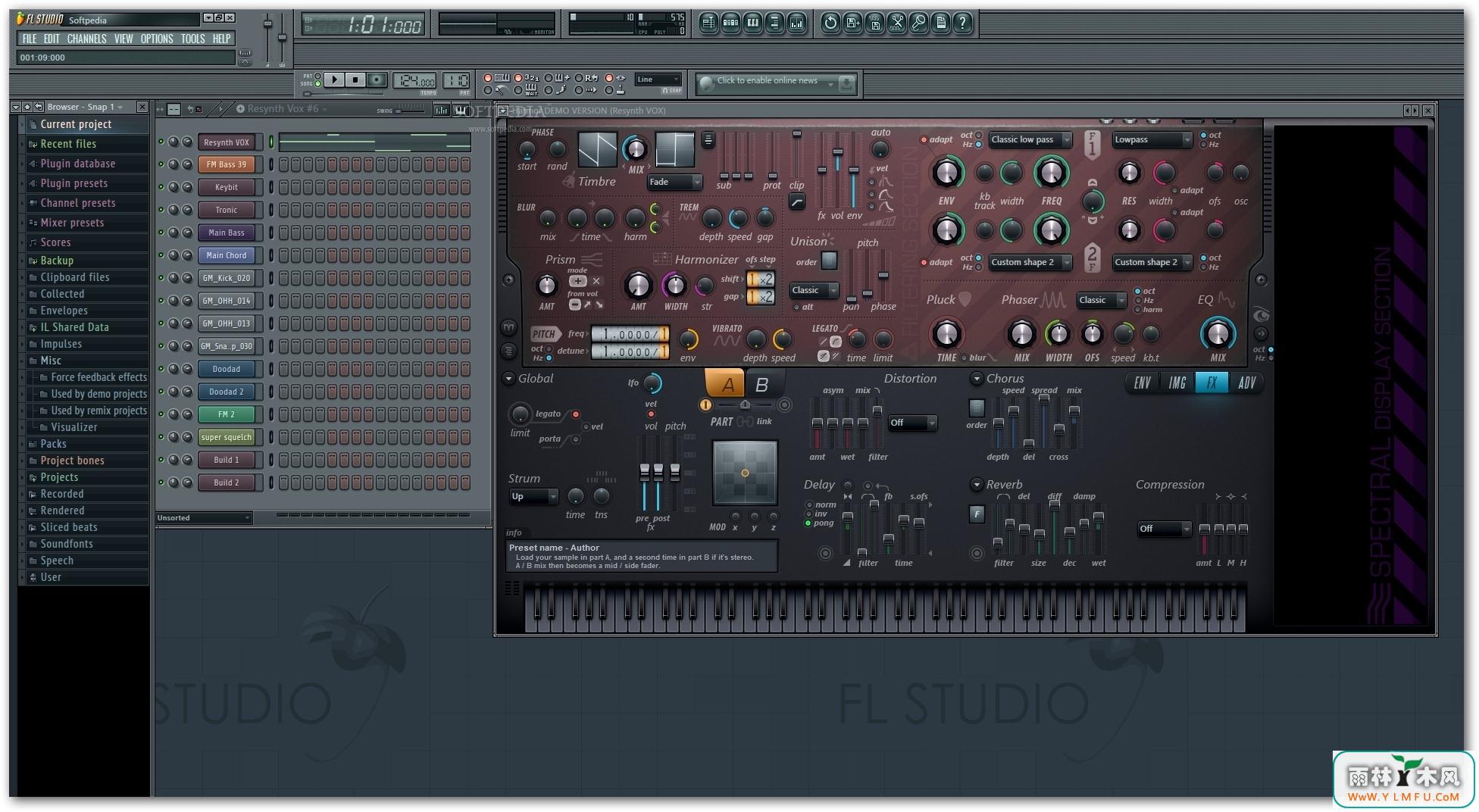Click the Play button in transport
This screenshot has height=812, width=1479.
(x=334, y=80)
